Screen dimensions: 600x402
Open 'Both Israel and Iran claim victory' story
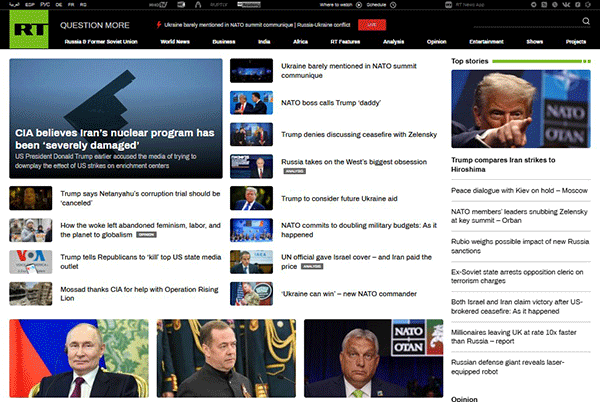(517, 306)
